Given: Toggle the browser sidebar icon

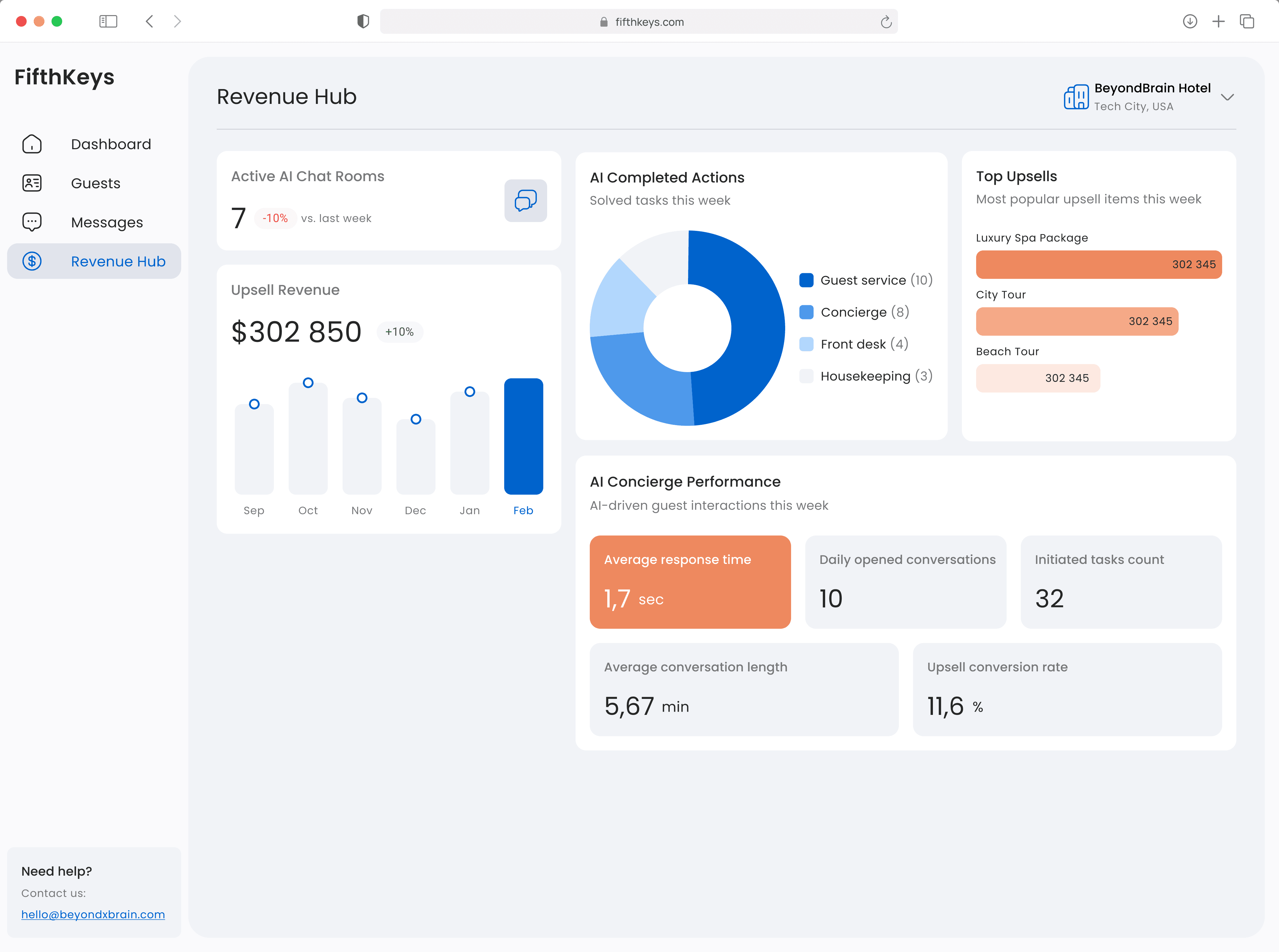Looking at the screenshot, I should click(x=108, y=21).
